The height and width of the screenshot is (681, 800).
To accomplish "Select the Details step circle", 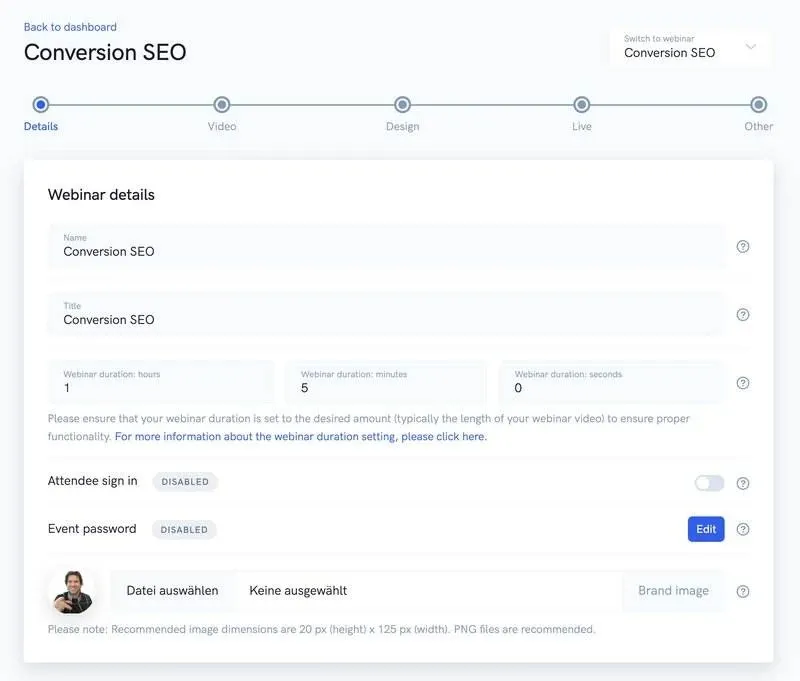I will tap(40, 105).
